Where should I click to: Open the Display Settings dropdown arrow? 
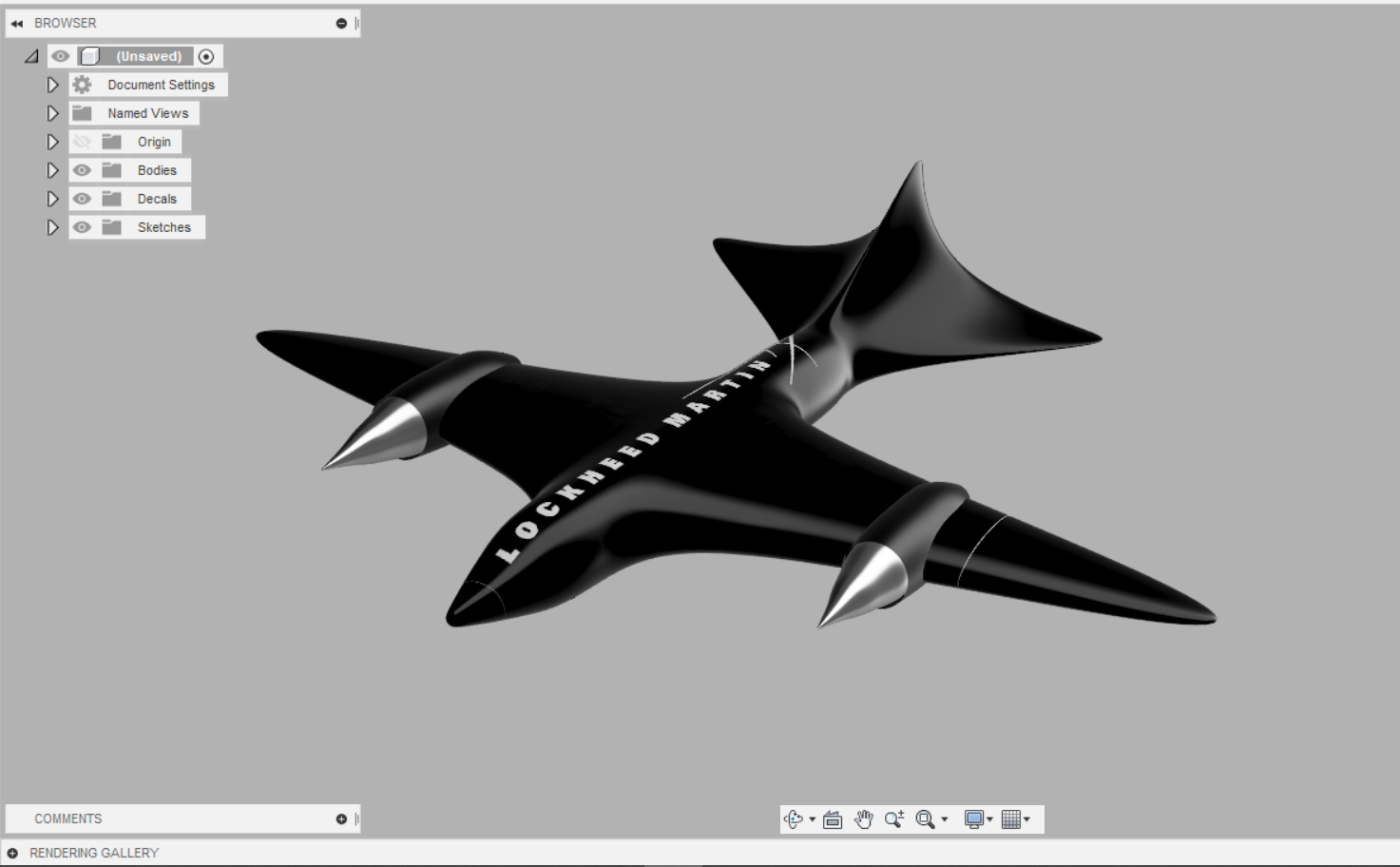[989, 819]
